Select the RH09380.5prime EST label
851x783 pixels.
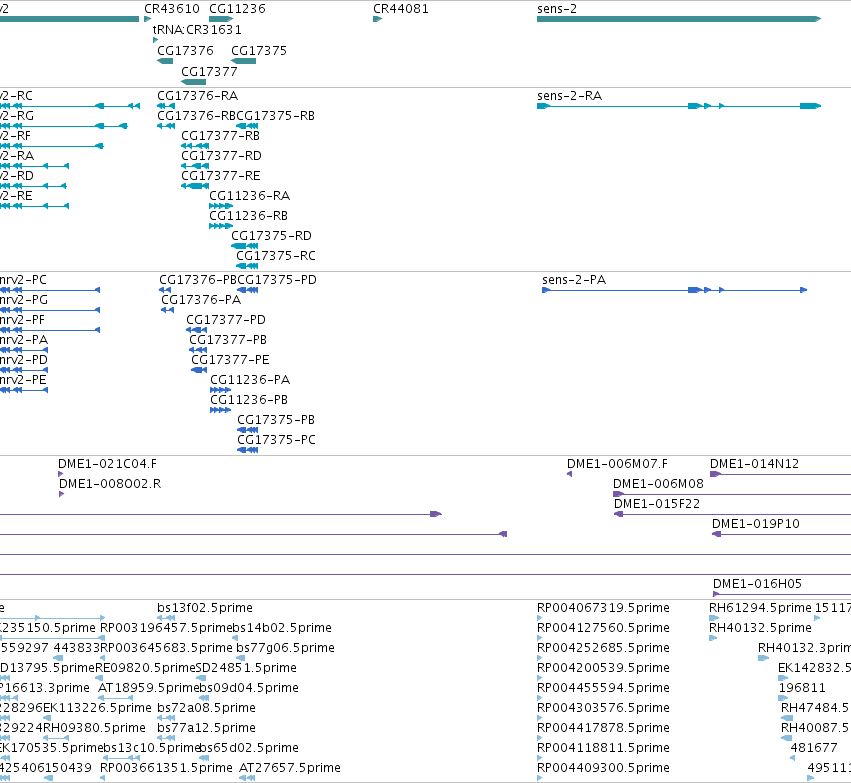point(94,727)
